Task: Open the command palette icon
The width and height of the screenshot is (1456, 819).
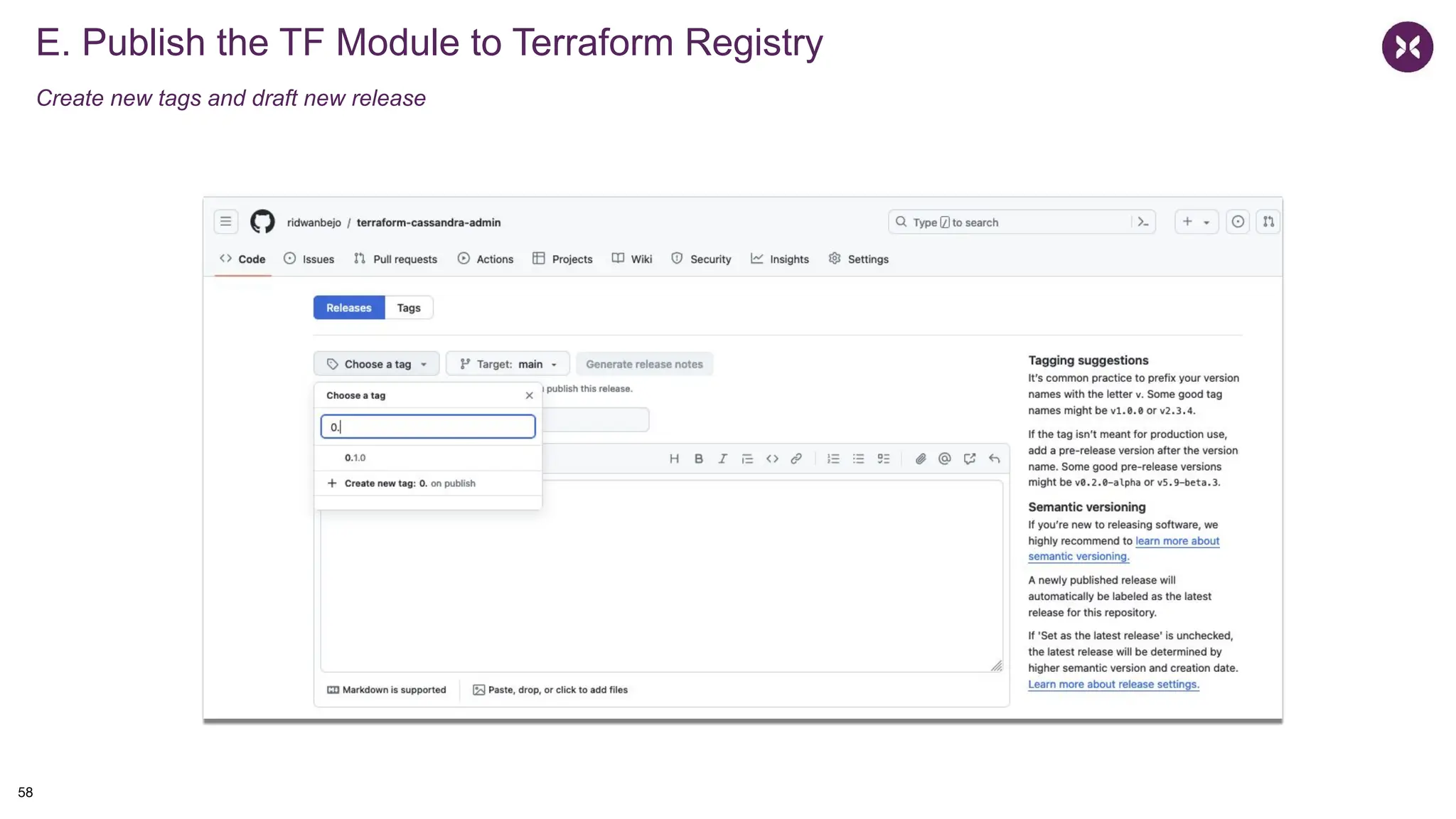Action: 1142,222
